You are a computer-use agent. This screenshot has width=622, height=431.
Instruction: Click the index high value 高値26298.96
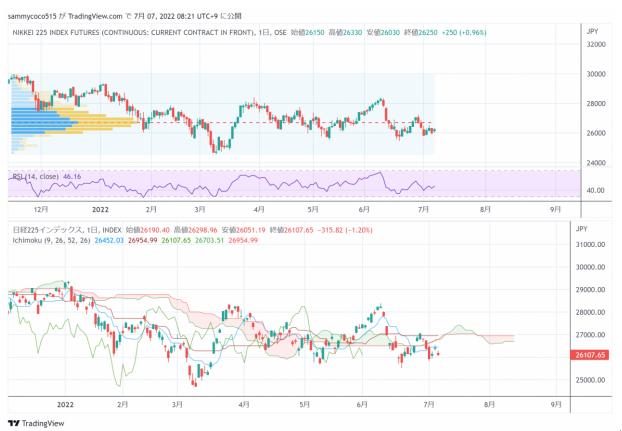pyautogui.click(x=196, y=230)
